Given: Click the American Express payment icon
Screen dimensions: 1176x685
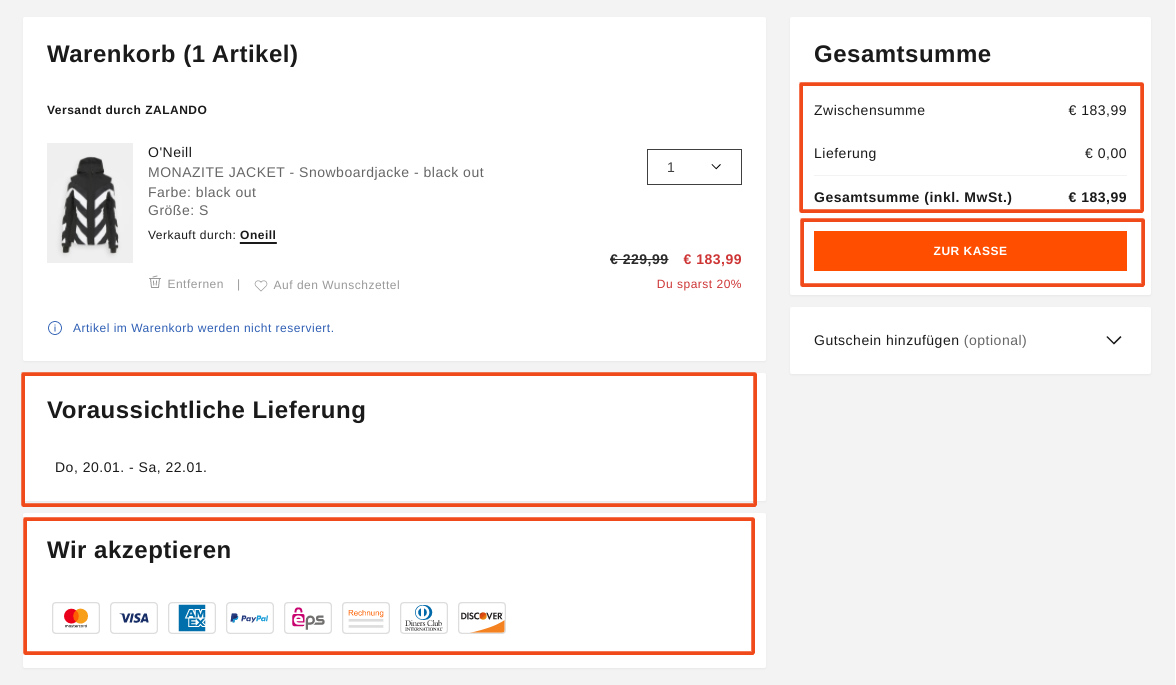Looking at the screenshot, I should (x=191, y=618).
